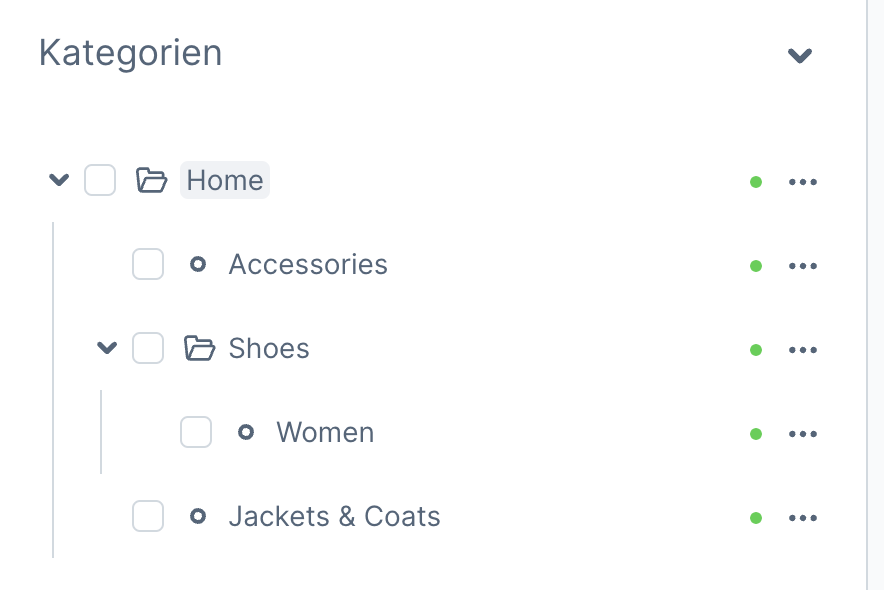
Task: Tick the Home category checkbox
Action: (100, 181)
